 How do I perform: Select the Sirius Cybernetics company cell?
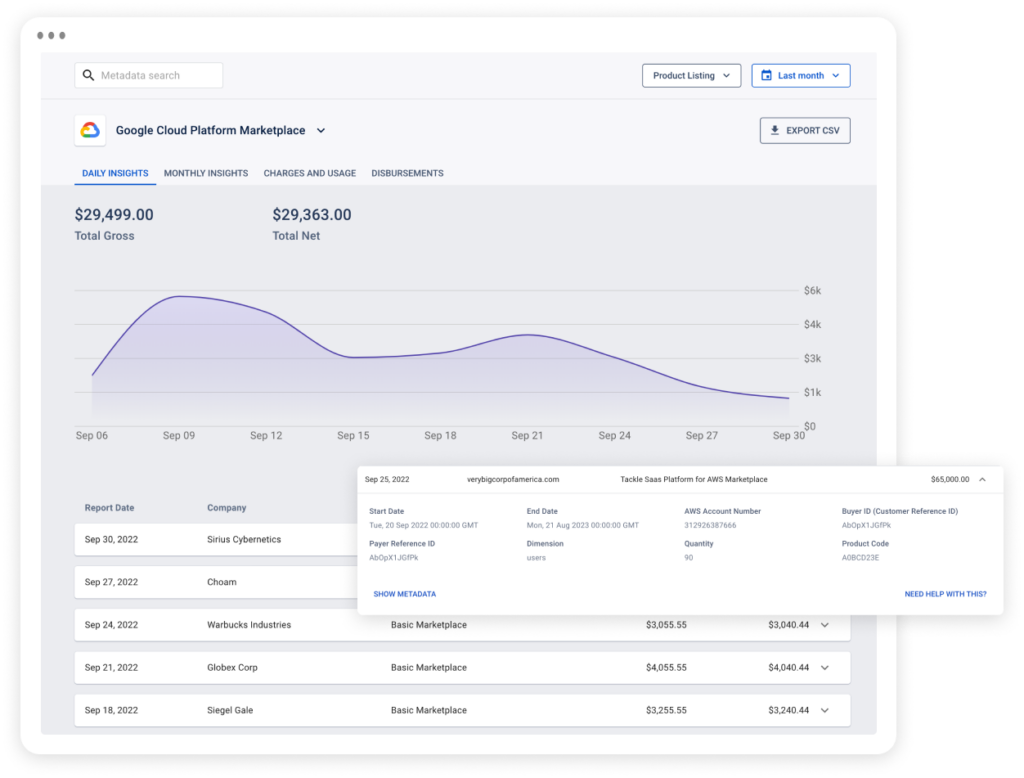244,540
